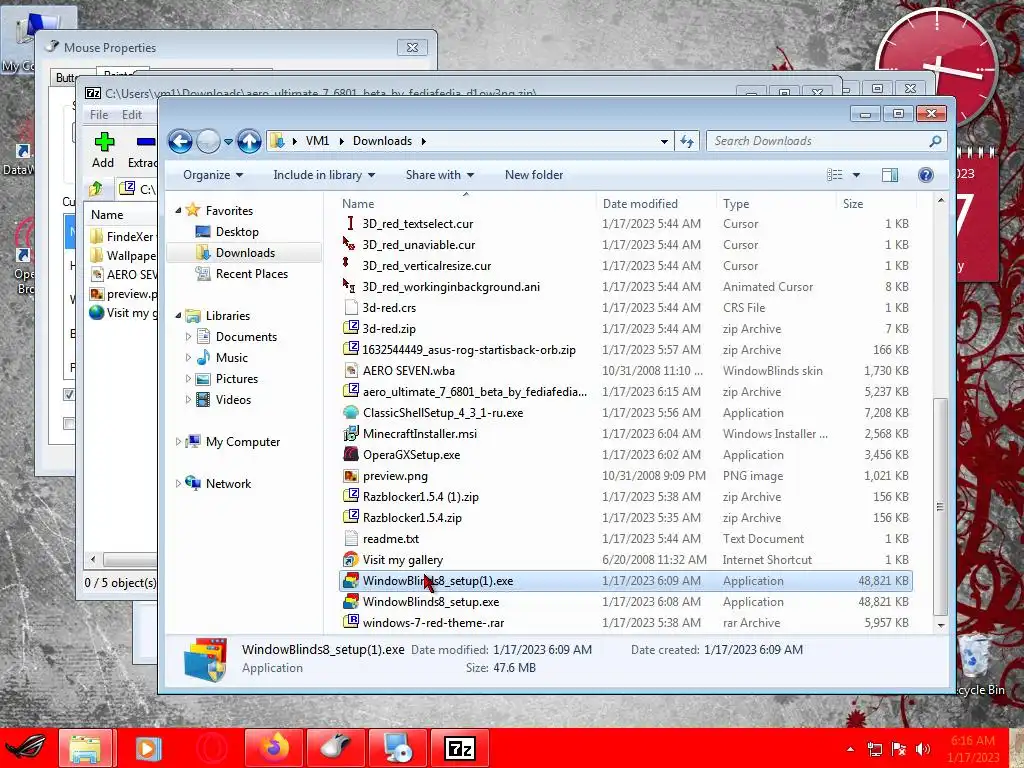Open the Include in library dropdown
This screenshot has height=768, width=1024.
pyautogui.click(x=324, y=175)
